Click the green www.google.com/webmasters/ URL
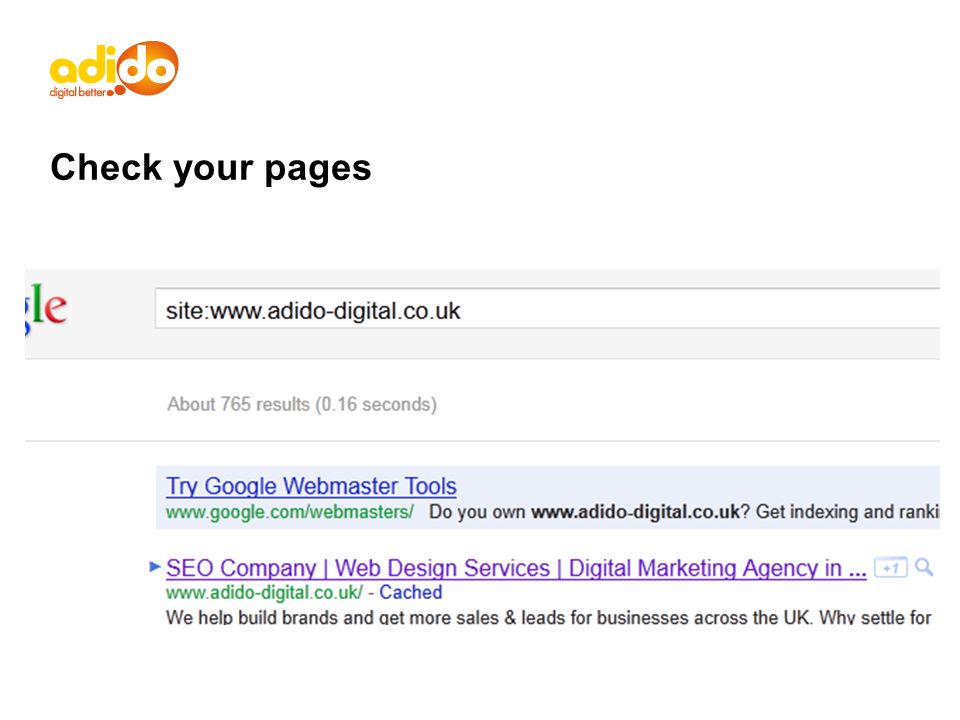 [290, 512]
